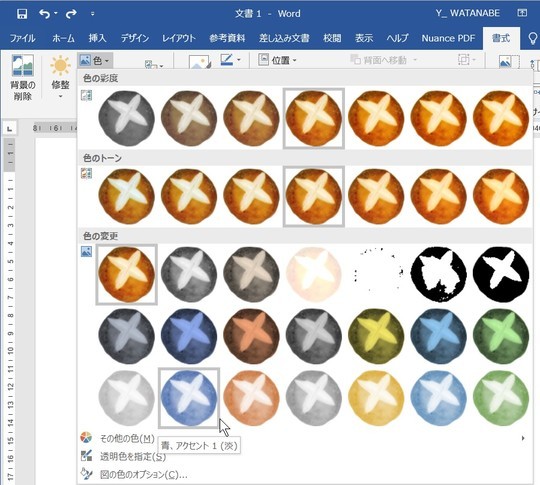Select the highlighted saturation 100% thumbnail
Viewport: 540px width, 485px height.
(x=313, y=118)
